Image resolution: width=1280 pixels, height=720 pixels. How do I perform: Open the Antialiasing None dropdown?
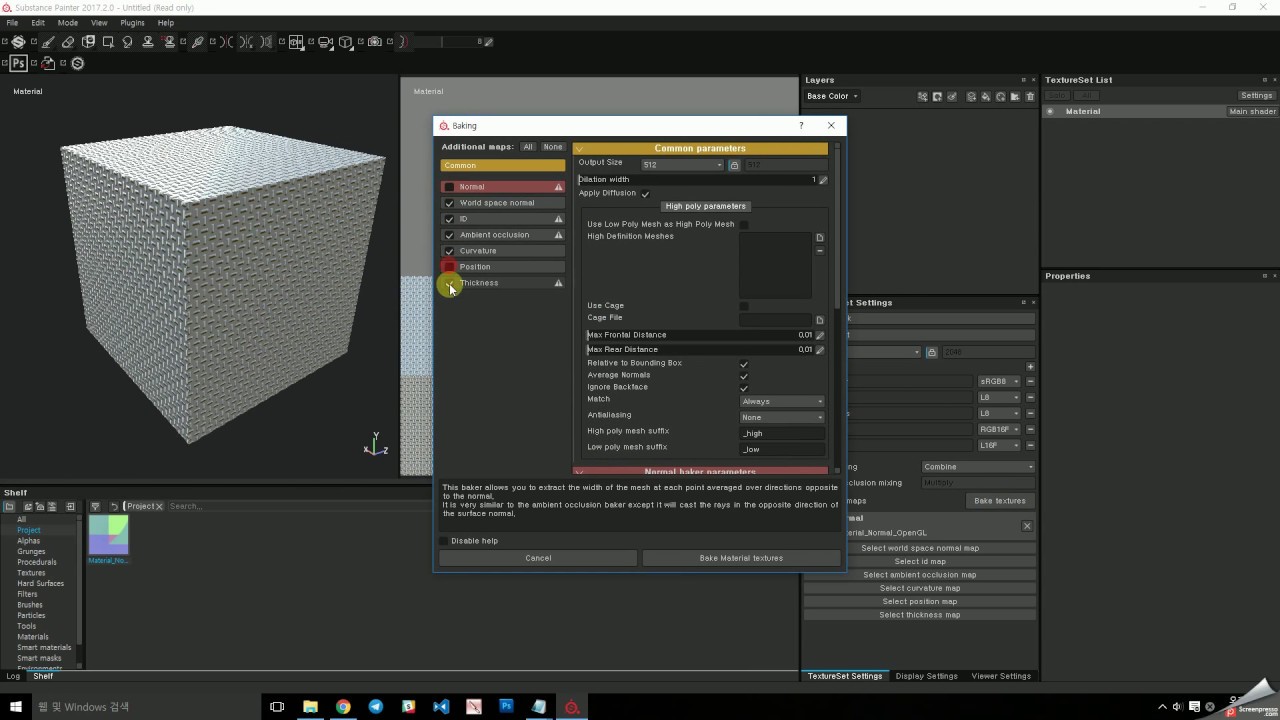point(782,417)
